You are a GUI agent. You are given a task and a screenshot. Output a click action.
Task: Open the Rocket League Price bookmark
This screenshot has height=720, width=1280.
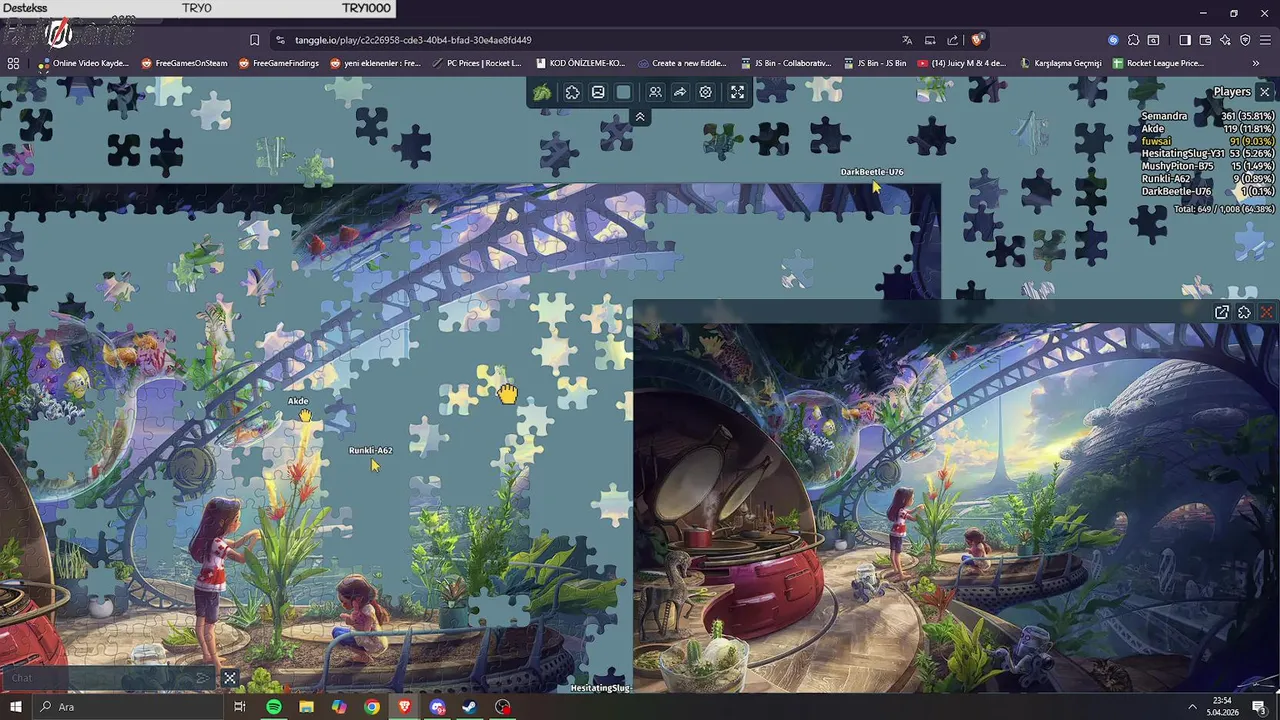pos(1158,63)
